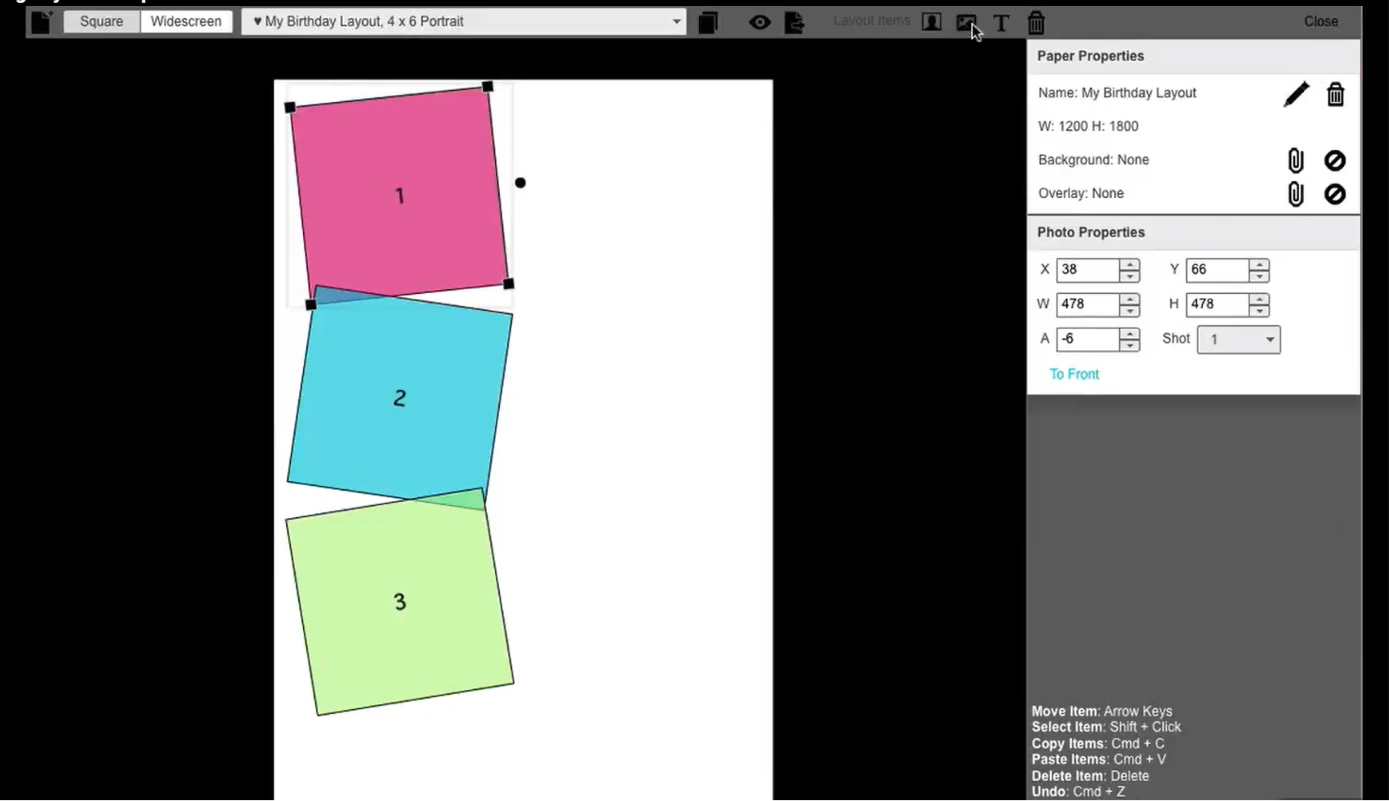Viewport: 1389px width, 801px height.
Task: Increase the angle A with up arrow
Action: coord(1130,333)
